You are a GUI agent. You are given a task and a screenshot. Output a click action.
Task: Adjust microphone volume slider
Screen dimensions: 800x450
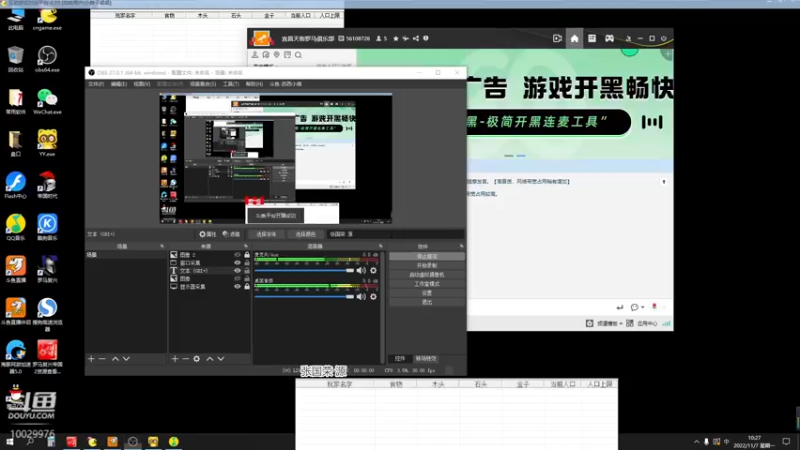coord(304,270)
